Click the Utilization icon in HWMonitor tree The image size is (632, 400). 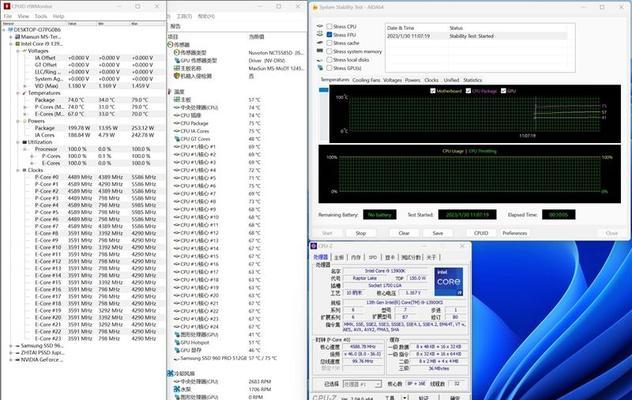pyautogui.click(x=24, y=142)
